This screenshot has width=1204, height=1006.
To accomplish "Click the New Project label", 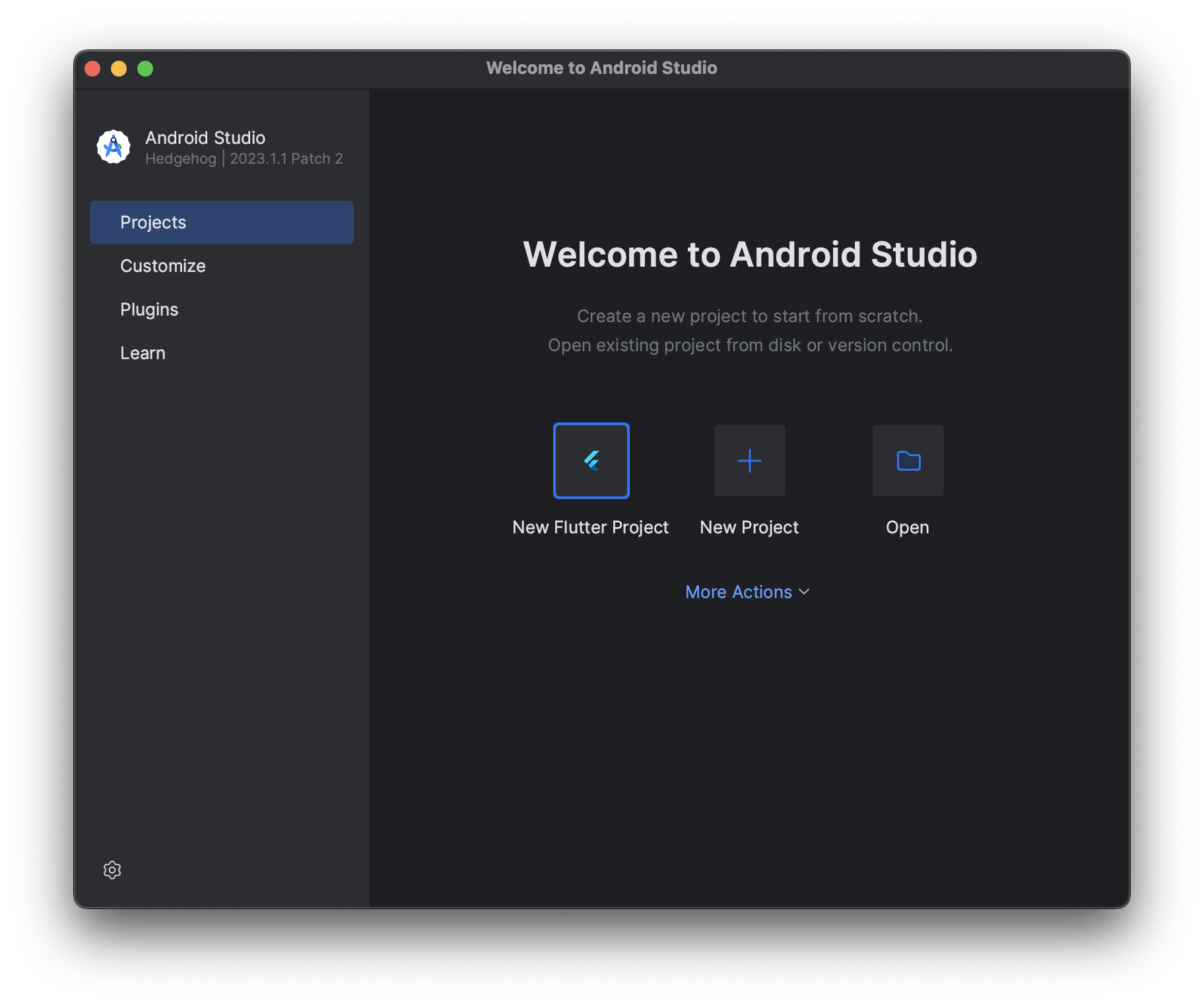I will [749, 527].
